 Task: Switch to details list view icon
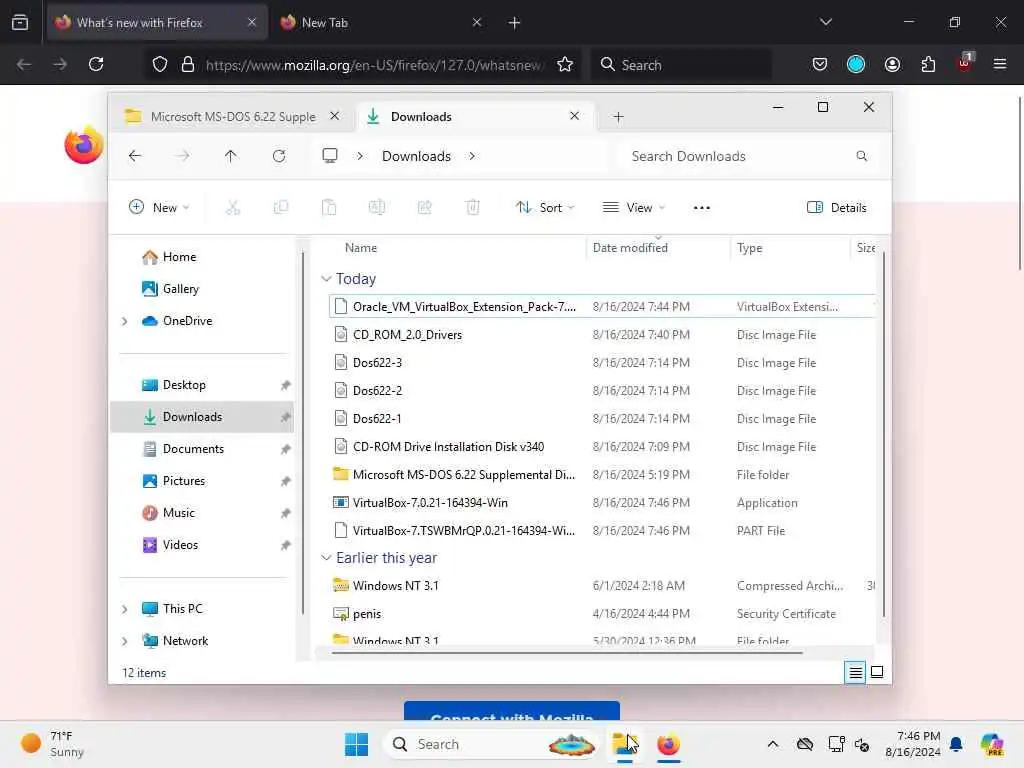point(856,672)
